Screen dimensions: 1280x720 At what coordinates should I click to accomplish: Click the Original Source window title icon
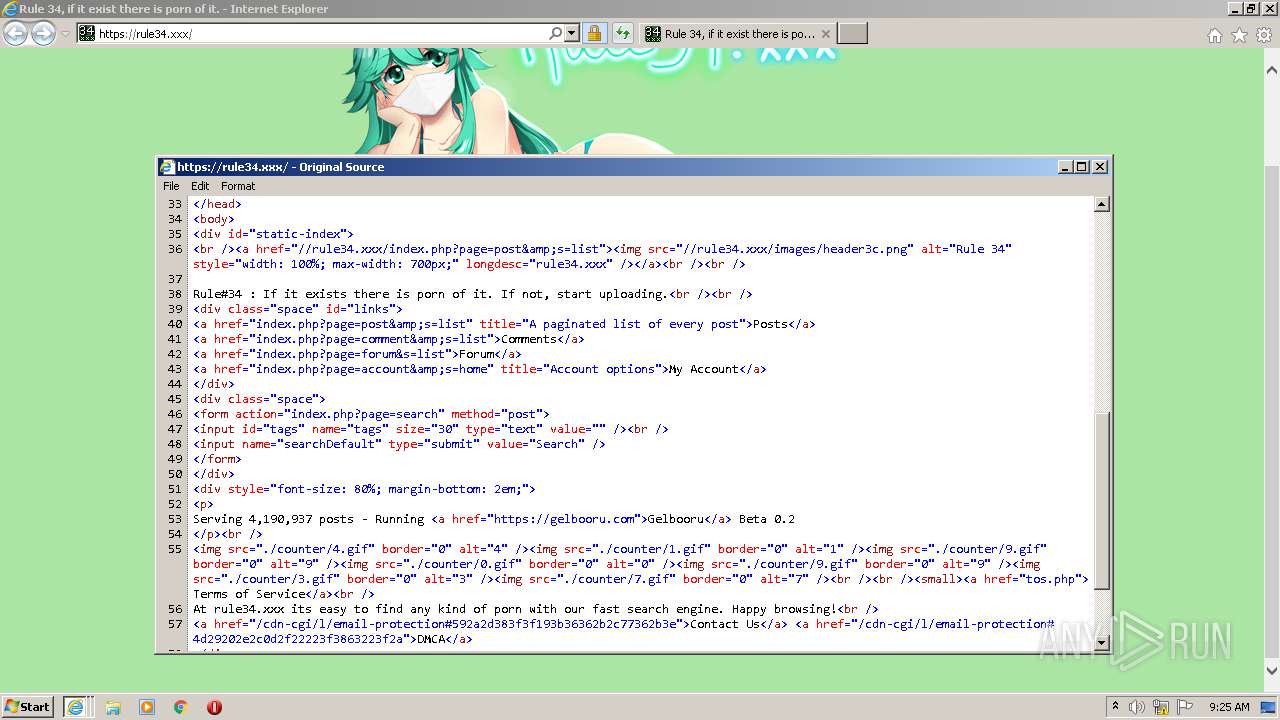tap(167, 167)
